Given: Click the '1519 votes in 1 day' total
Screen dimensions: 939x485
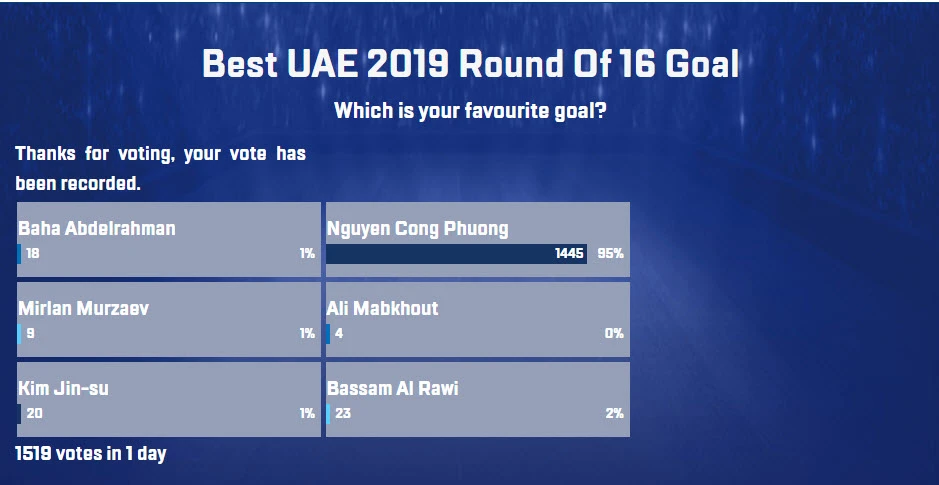Looking at the screenshot, I should [90, 454].
